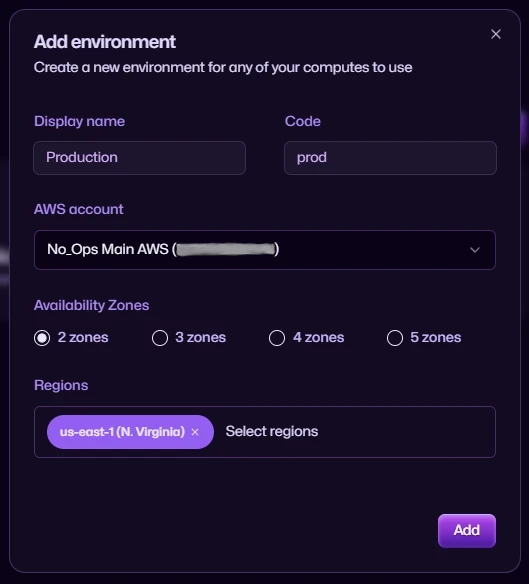Focus the Display name input field
Image resolution: width=529 pixels, height=584 pixels.
(139, 158)
